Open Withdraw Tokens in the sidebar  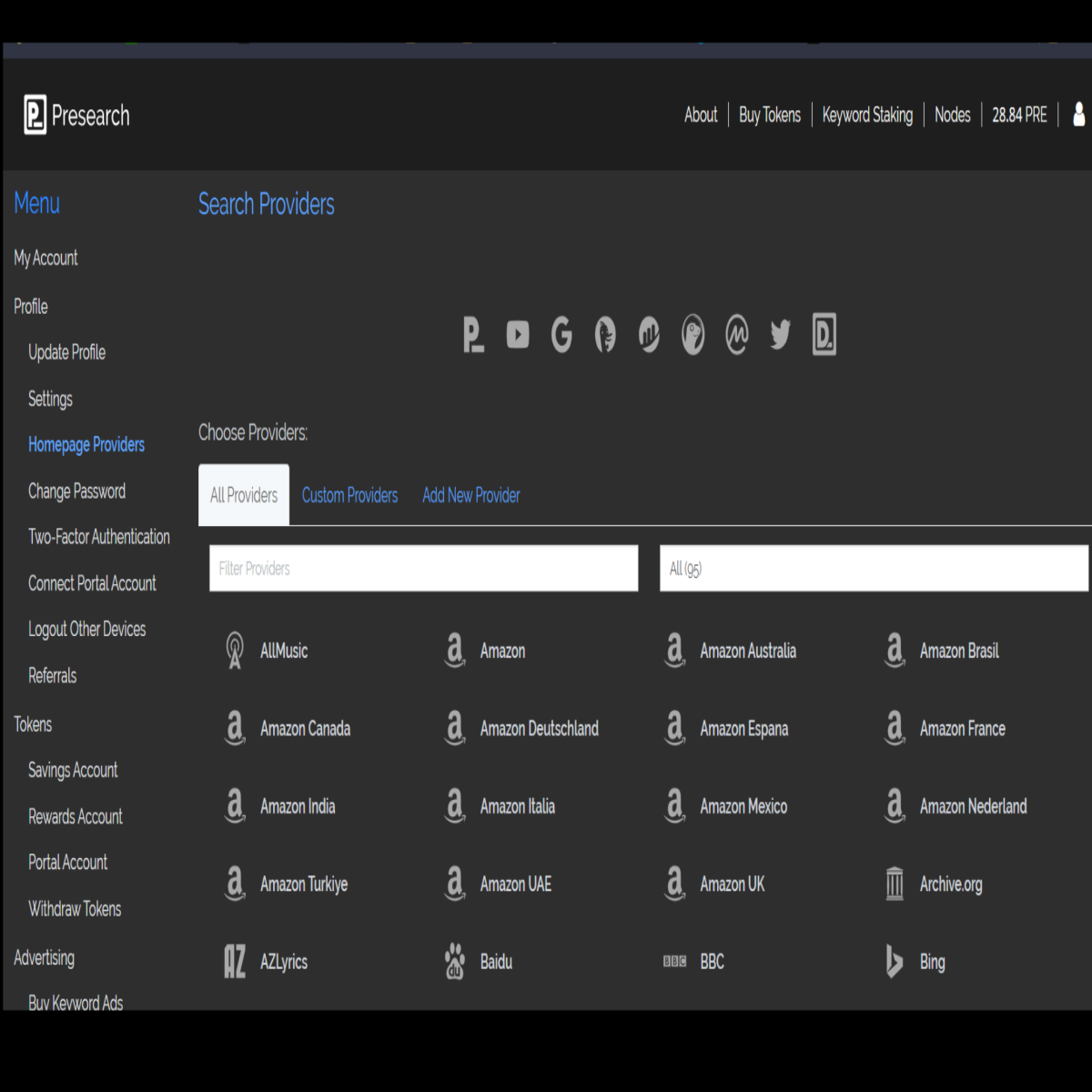coord(74,908)
